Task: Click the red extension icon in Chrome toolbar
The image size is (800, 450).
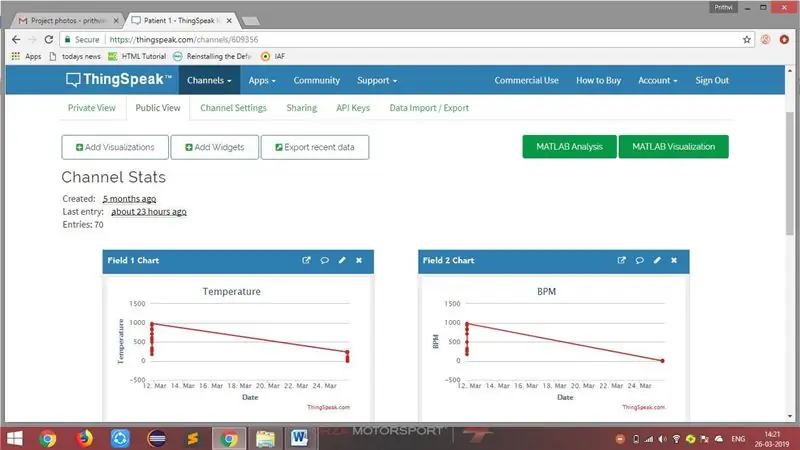Action: [784, 39]
